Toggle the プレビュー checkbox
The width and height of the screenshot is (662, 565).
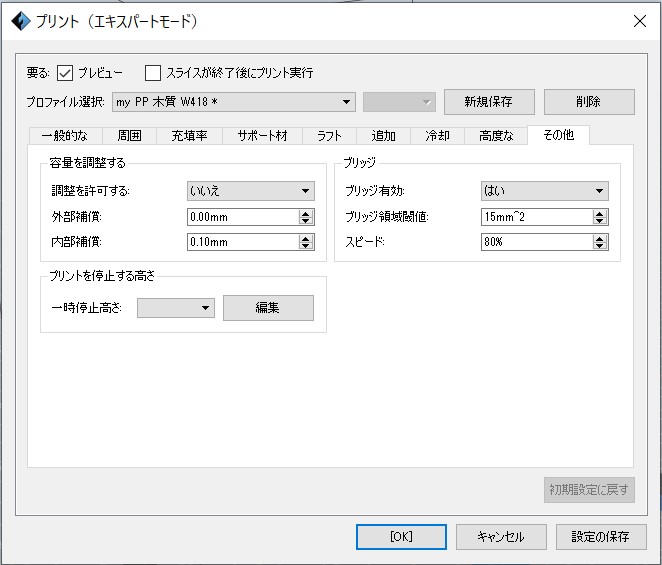tap(65, 73)
